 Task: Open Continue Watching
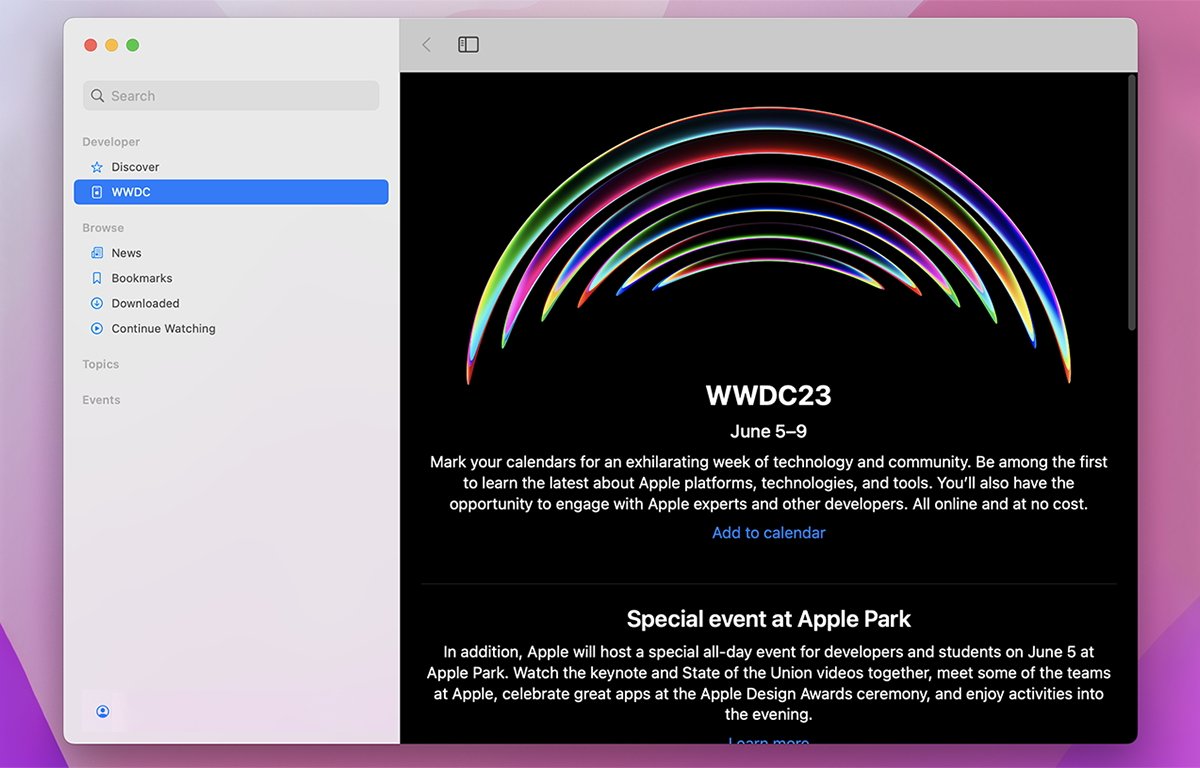click(163, 328)
